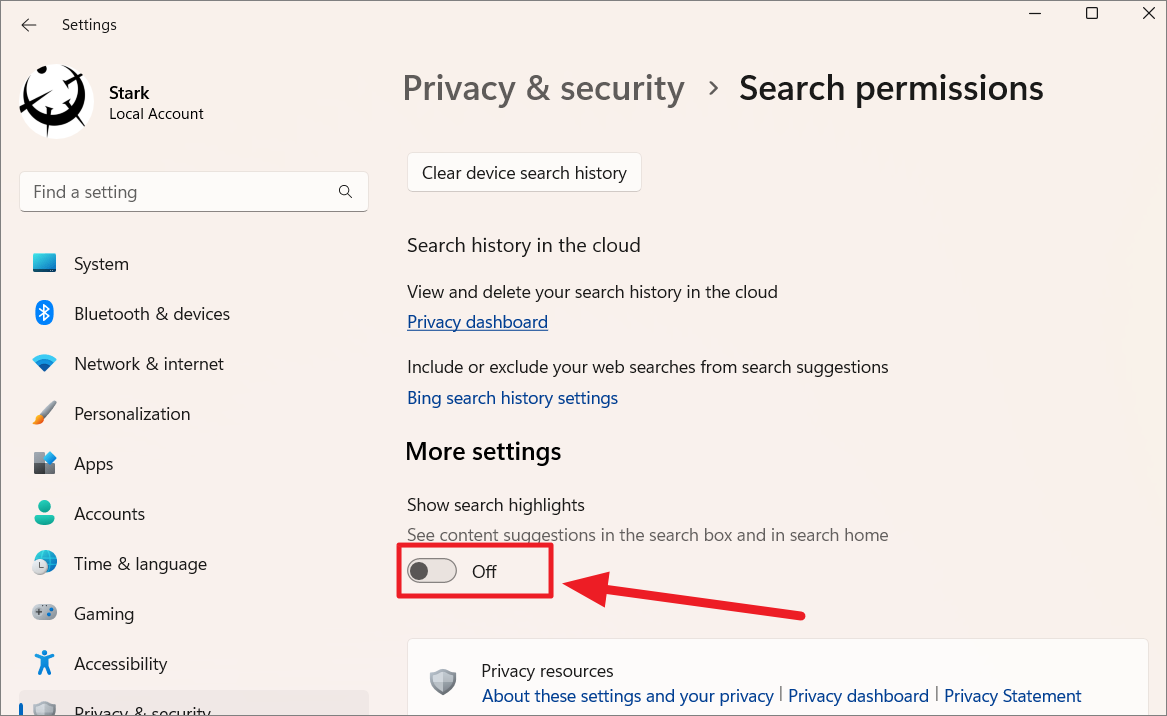Image resolution: width=1167 pixels, height=716 pixels.
Task: Open Bing search history settings link
Action: click(x=512, y=398)
